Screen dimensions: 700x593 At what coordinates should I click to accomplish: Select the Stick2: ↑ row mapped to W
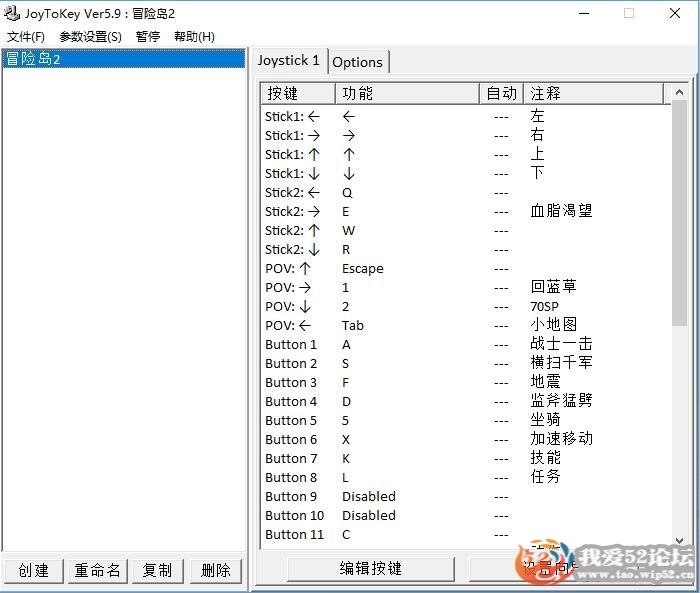(x=466, y=230)
